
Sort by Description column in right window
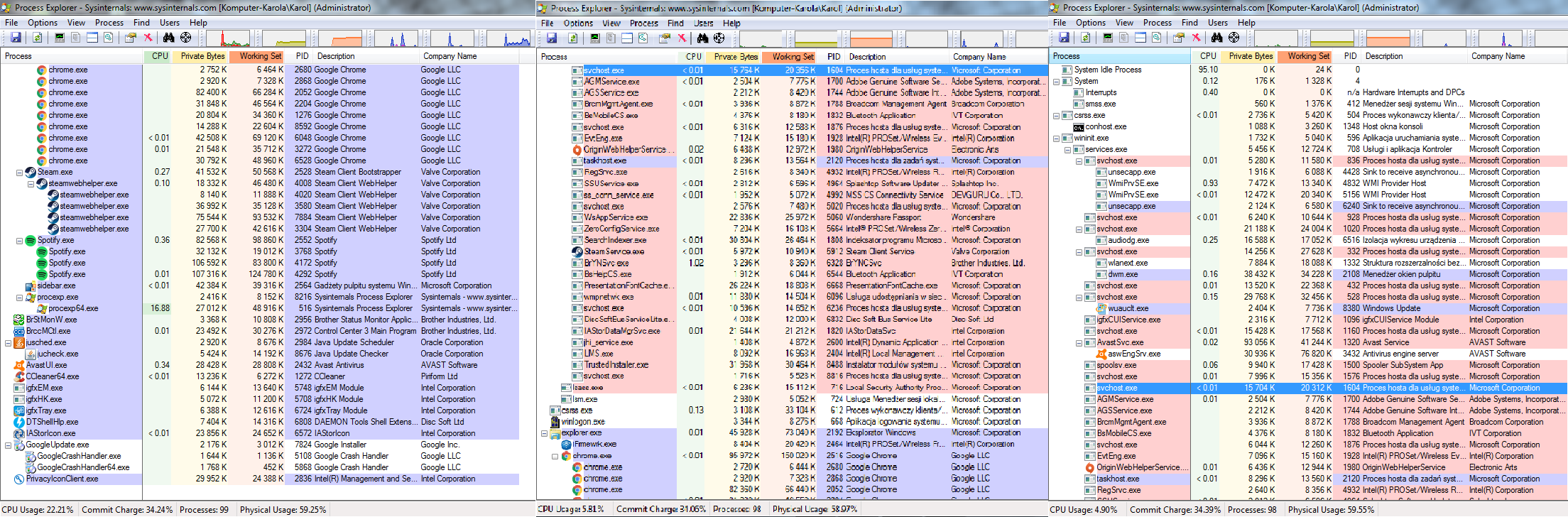click(x=1414, y=56)
